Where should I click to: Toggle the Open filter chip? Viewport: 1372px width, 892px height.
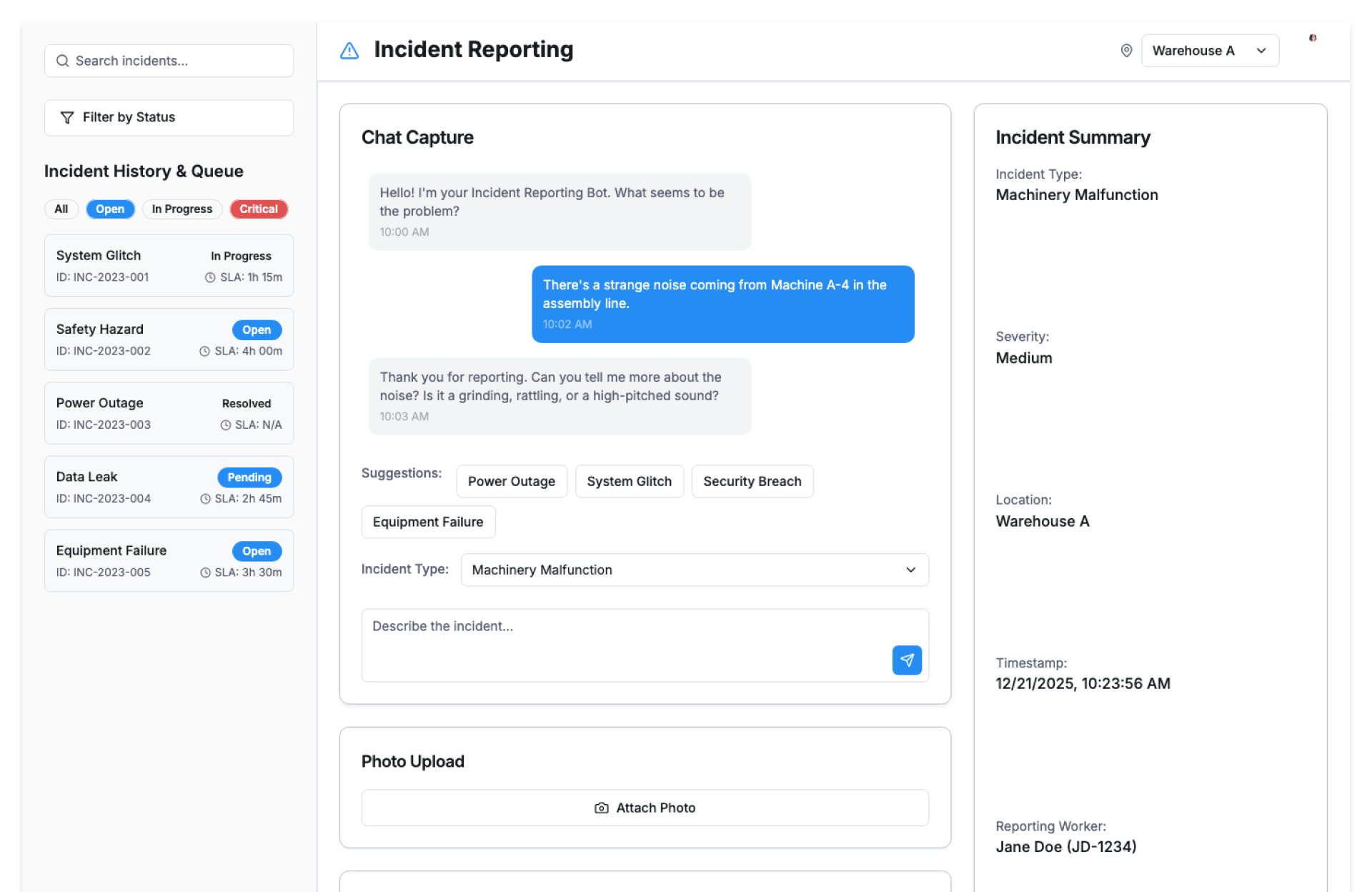[x=110, y=209]
